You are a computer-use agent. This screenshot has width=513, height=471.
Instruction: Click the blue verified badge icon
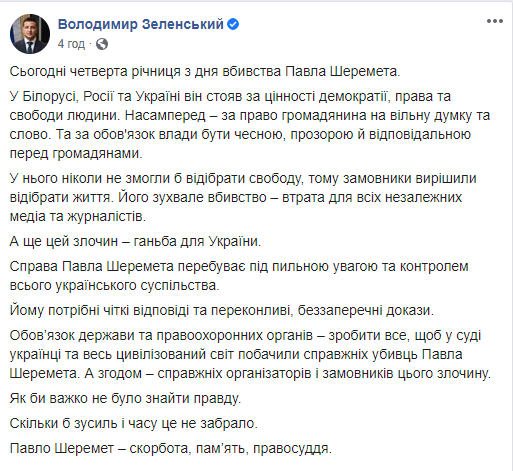click(233, 24)
